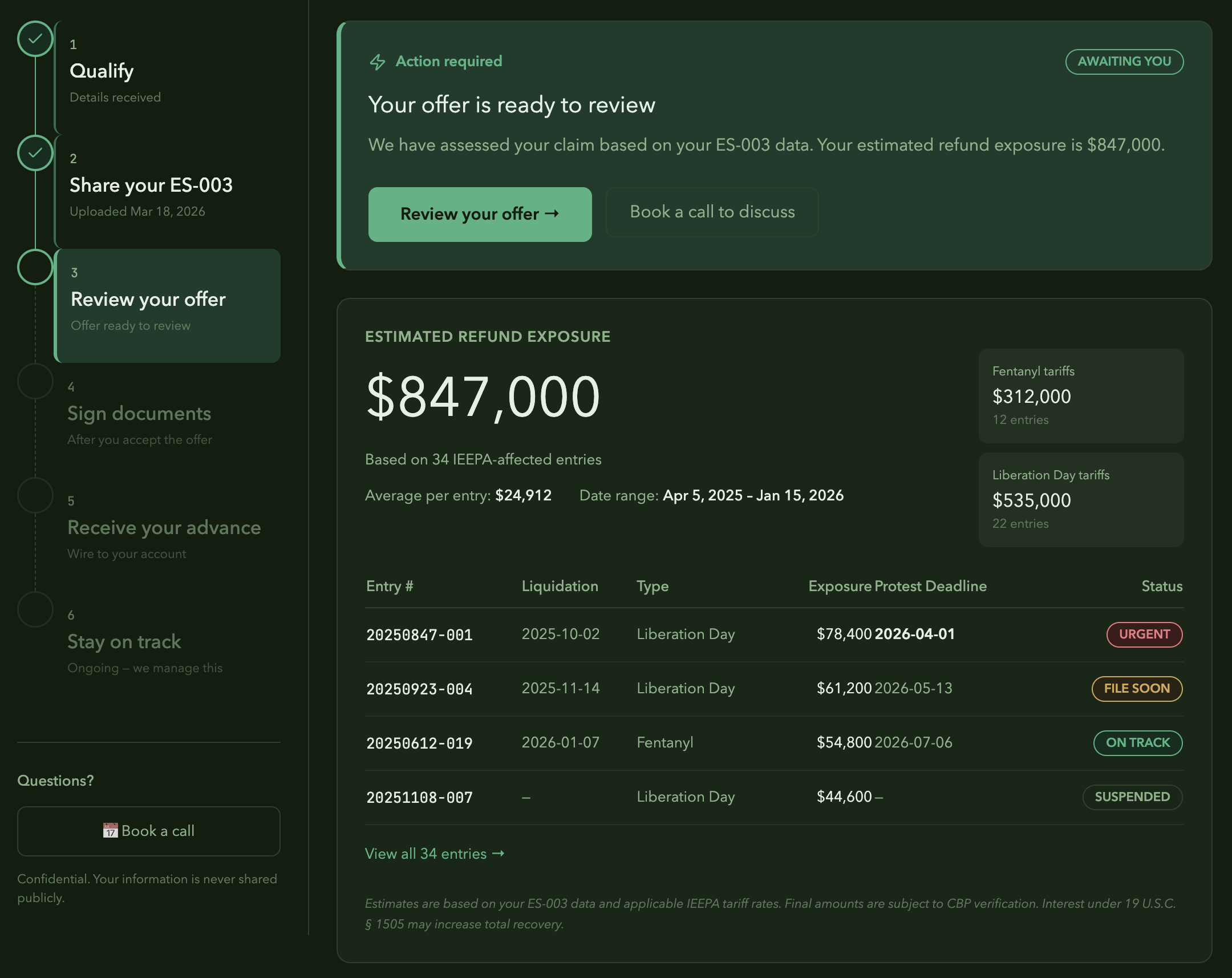Click the Sign documents step circle
This screenshot has height=978, width=1232.
35,381
